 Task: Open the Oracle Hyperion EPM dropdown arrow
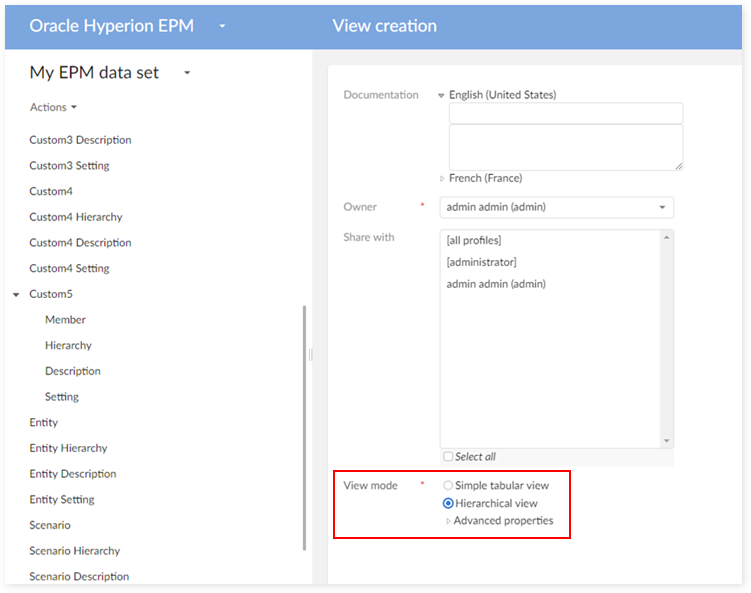222,26
